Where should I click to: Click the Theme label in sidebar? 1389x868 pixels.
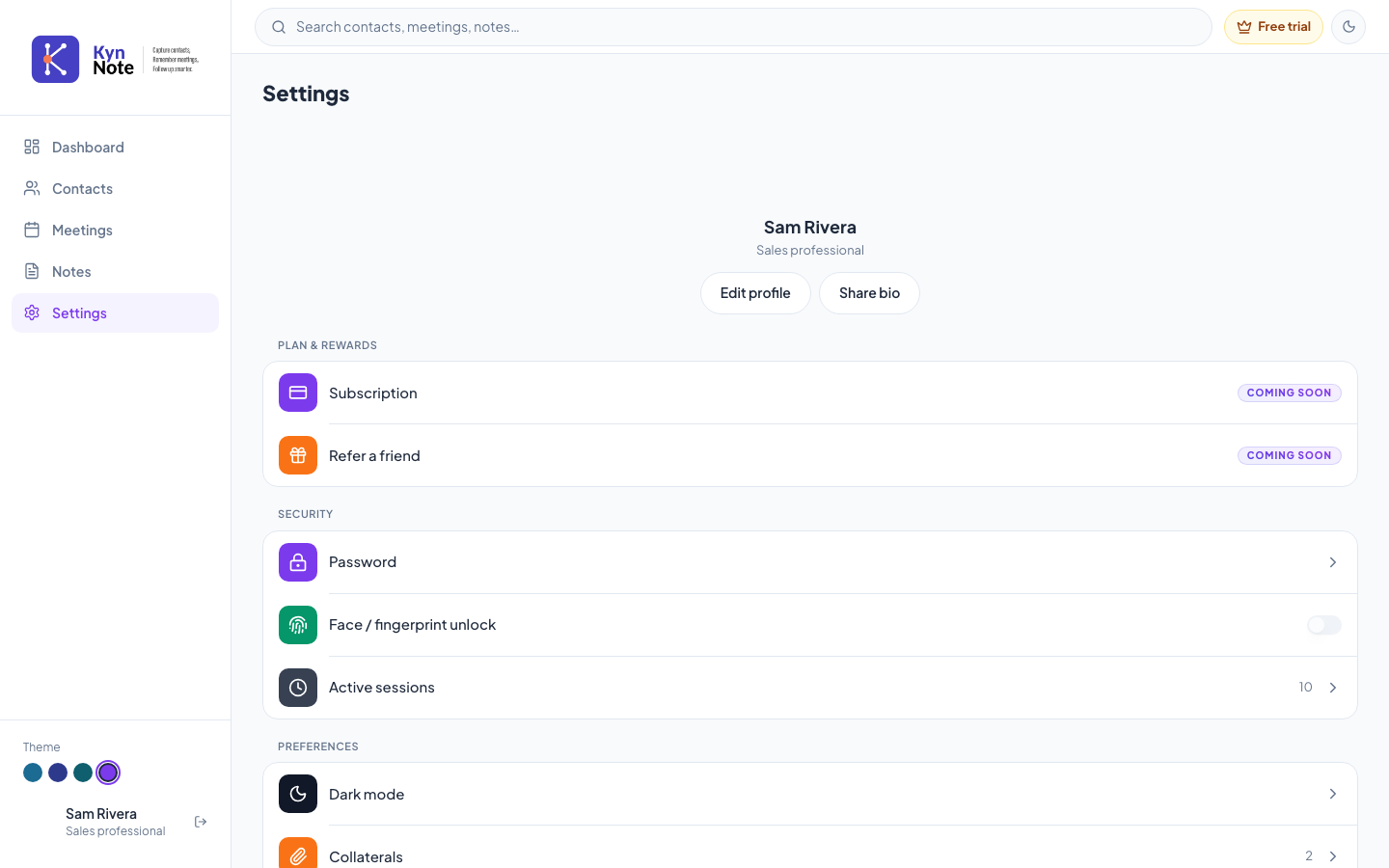[x=41, y=747]
